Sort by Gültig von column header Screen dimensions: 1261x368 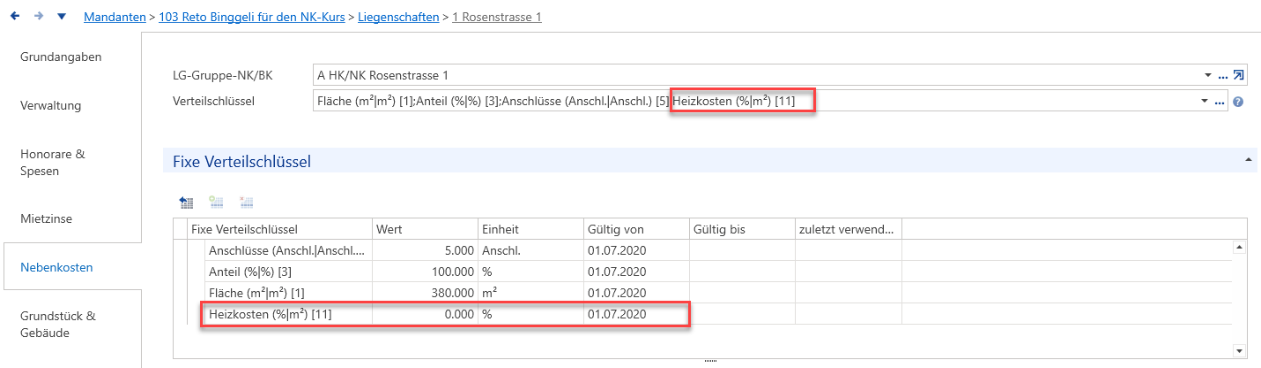click(x=636, y=229)
